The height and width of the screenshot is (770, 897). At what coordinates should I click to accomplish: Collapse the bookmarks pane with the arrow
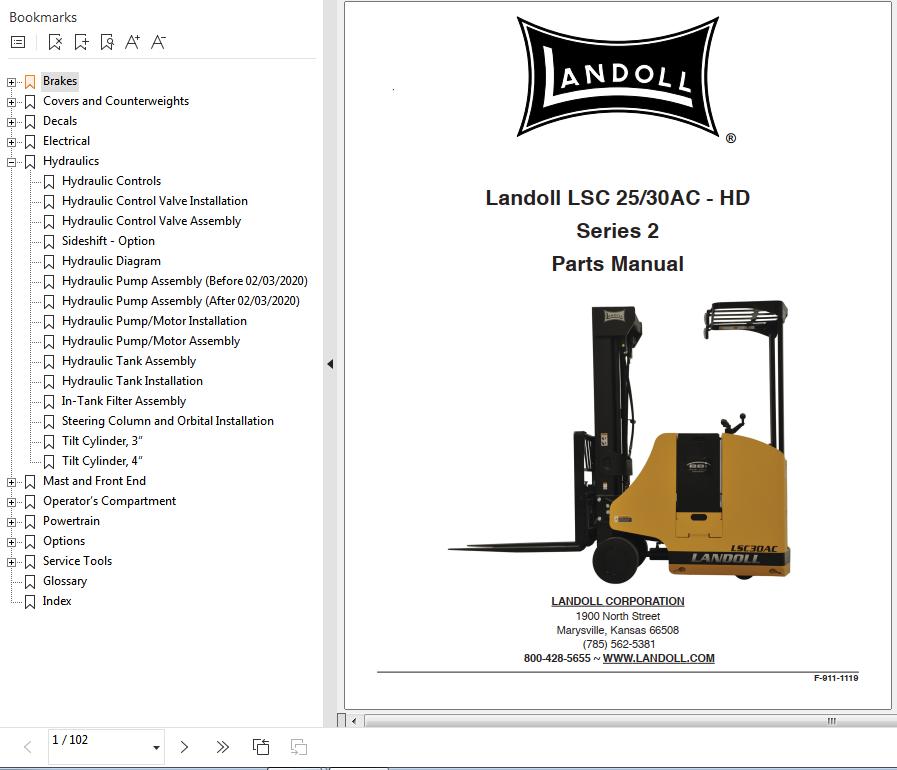click(x=330, y=364)
